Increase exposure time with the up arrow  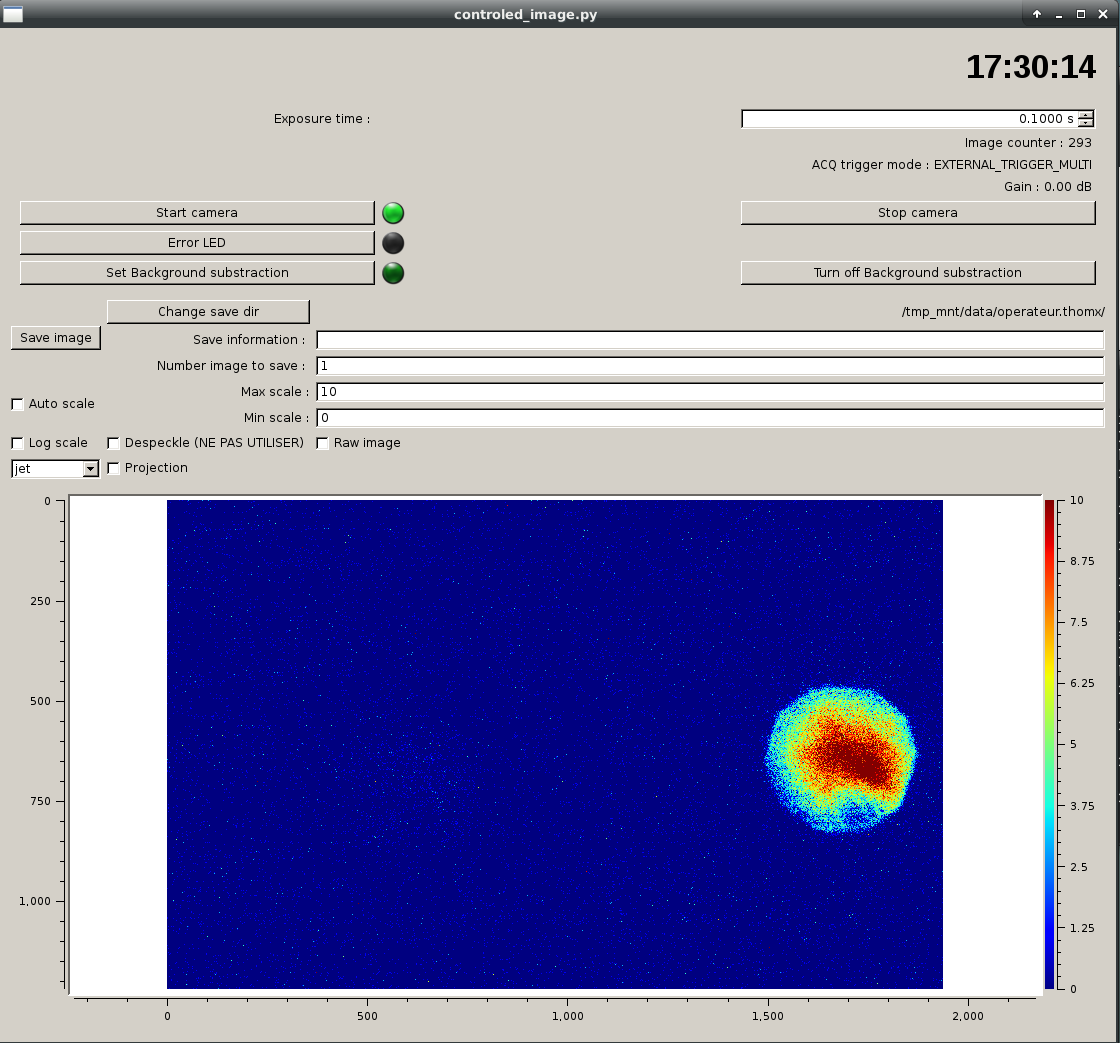1085,114
